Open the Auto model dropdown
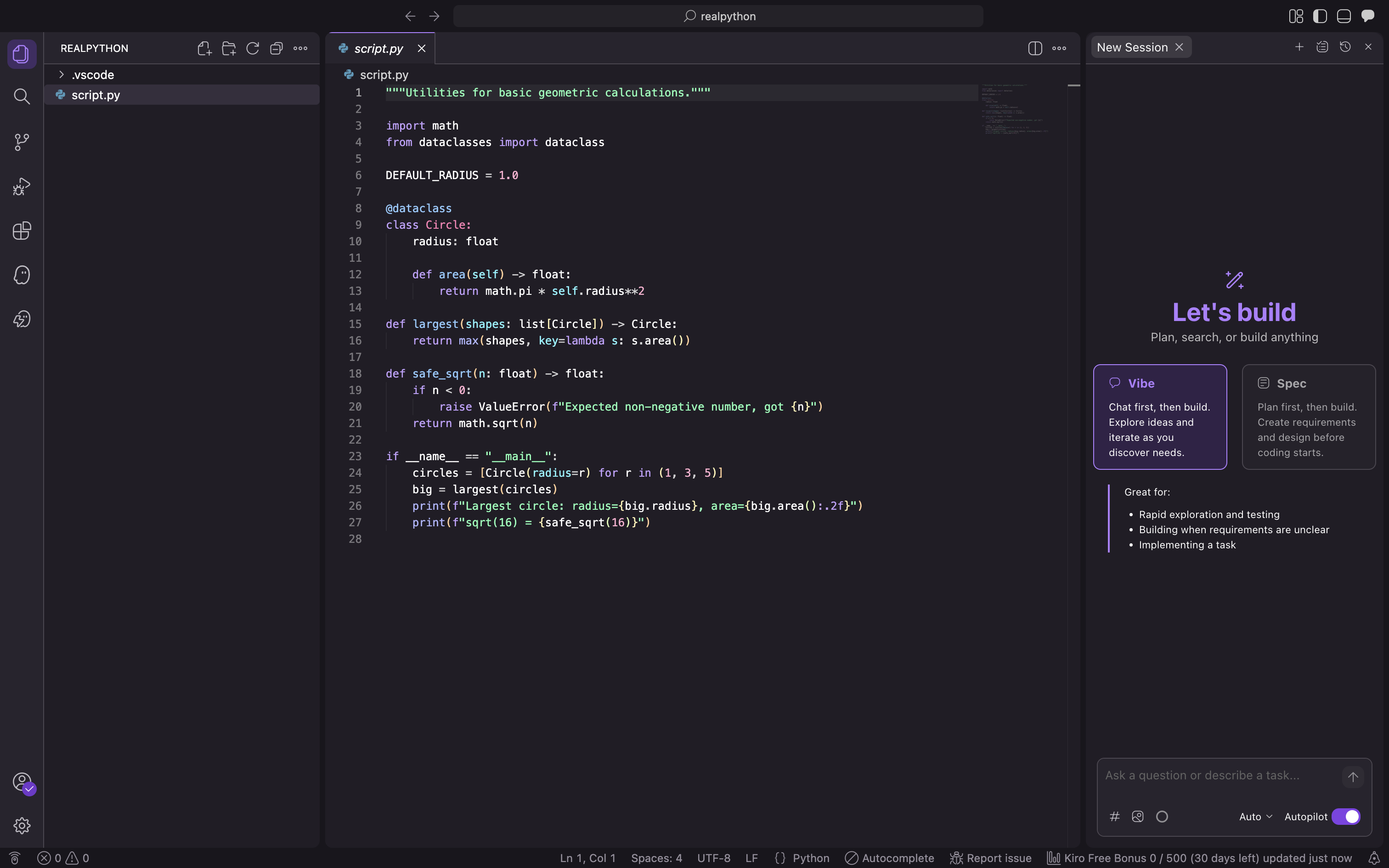Viewport: 1389px width, 868px height. coord(1256,817)
